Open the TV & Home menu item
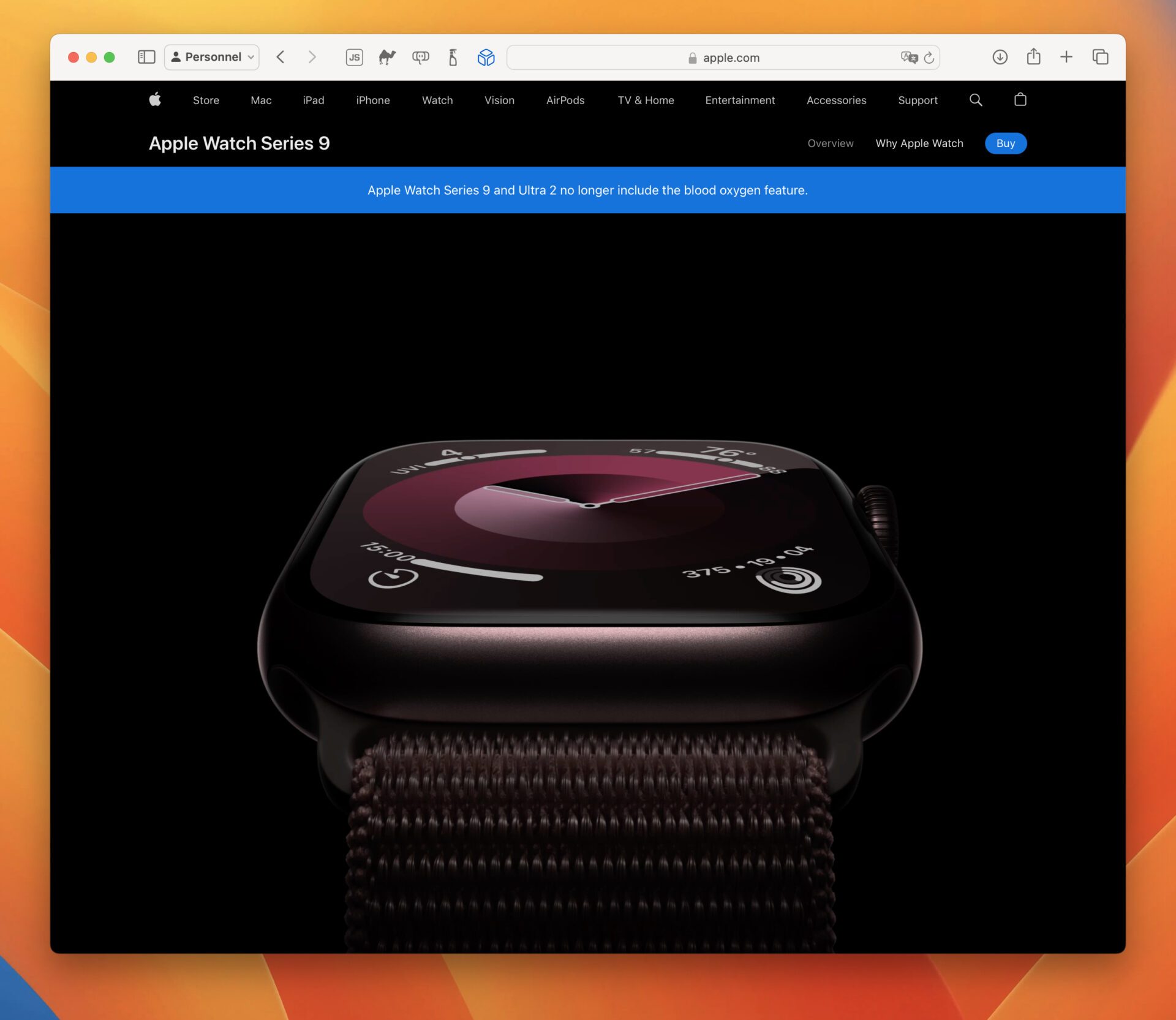Viewport: 1176px width, 1020px height. click(646, 100)
